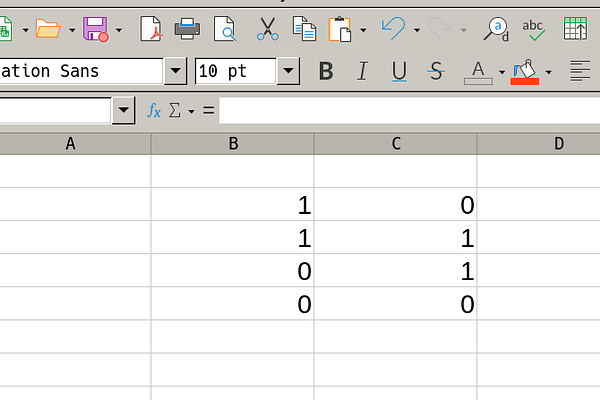Open the New Spreadsheet dropdown arrow
This screenshot has width=600, height=400.
(x=26, y=30)
